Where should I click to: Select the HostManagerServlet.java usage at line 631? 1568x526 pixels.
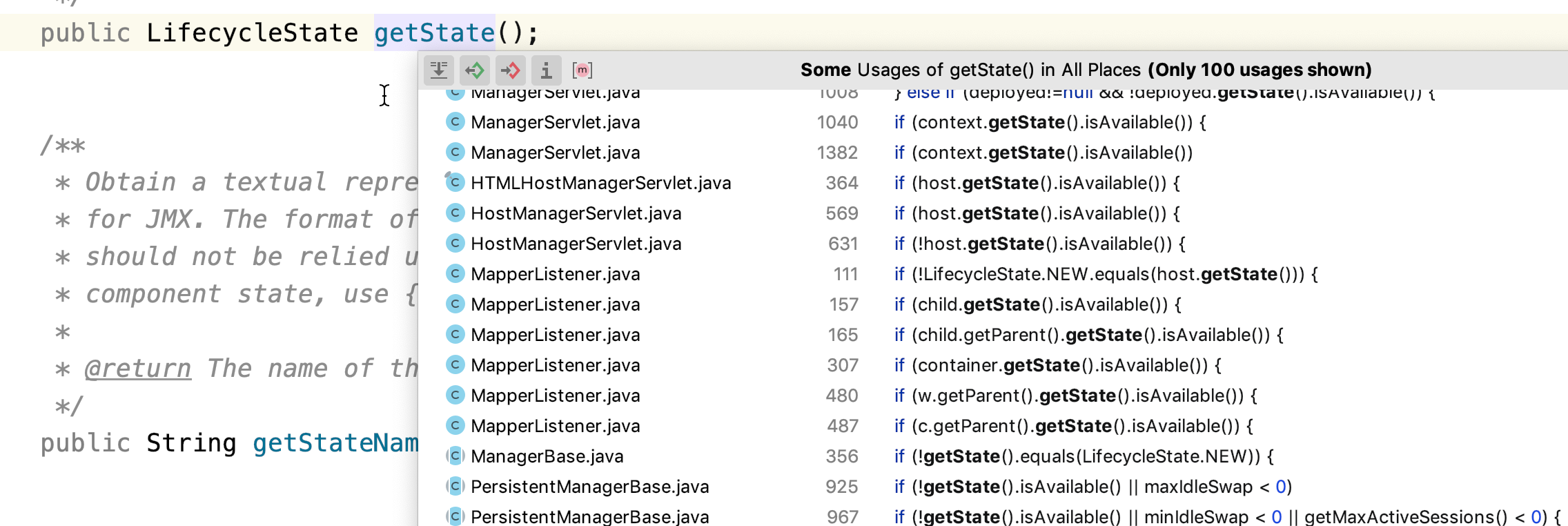point(576,244)
